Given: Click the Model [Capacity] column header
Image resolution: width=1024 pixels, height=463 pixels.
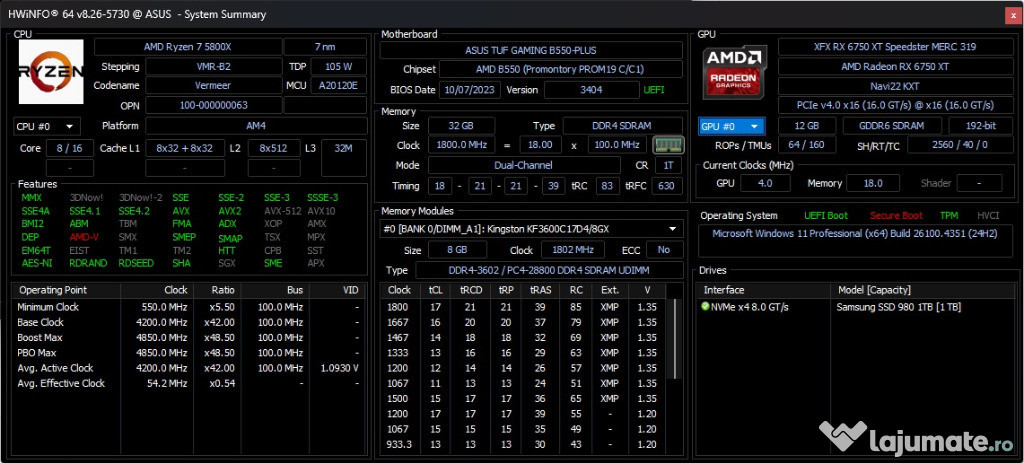Looking at the screenshot, I should (x=923, y=290).
